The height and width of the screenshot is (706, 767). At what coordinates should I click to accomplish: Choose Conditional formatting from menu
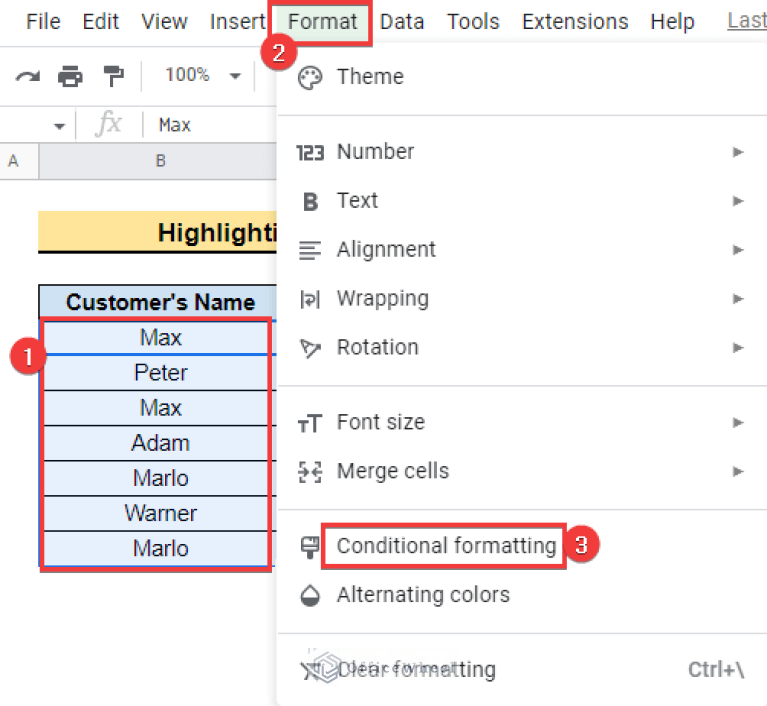[x=445, y=546]
